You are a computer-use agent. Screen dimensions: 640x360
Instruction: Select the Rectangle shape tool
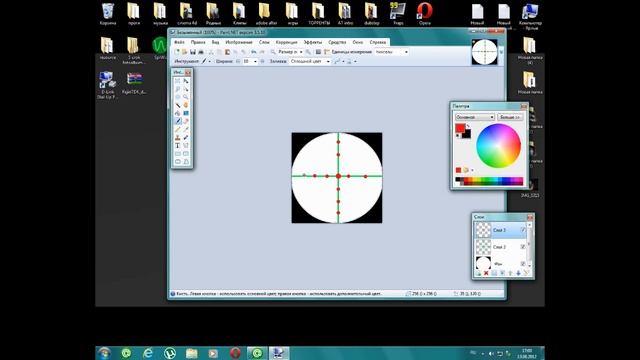pos(178,154)
